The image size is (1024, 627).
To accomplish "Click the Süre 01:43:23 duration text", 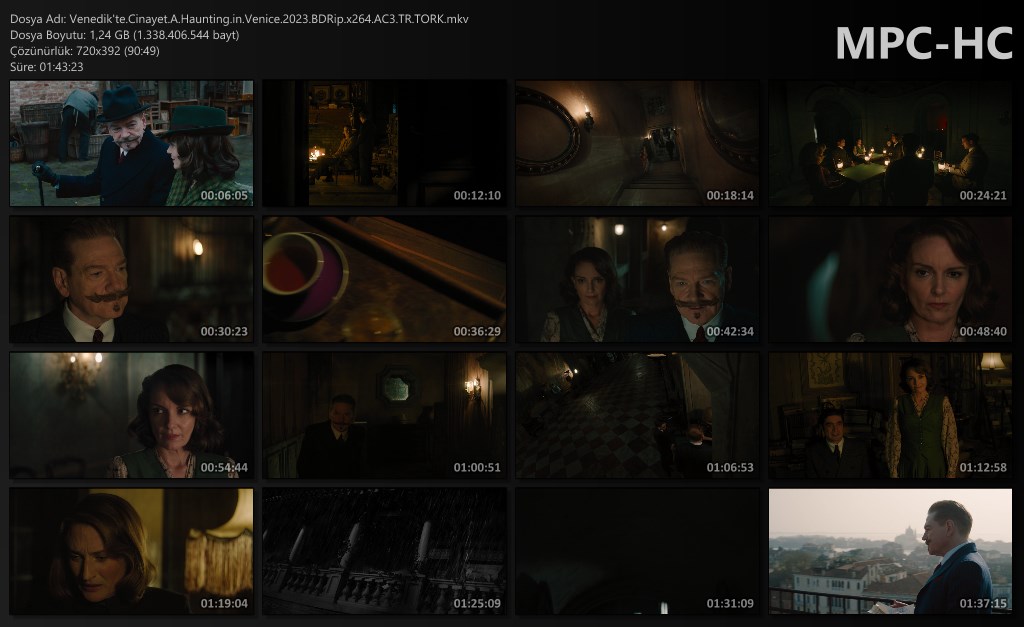I will [x=46, y=67].
